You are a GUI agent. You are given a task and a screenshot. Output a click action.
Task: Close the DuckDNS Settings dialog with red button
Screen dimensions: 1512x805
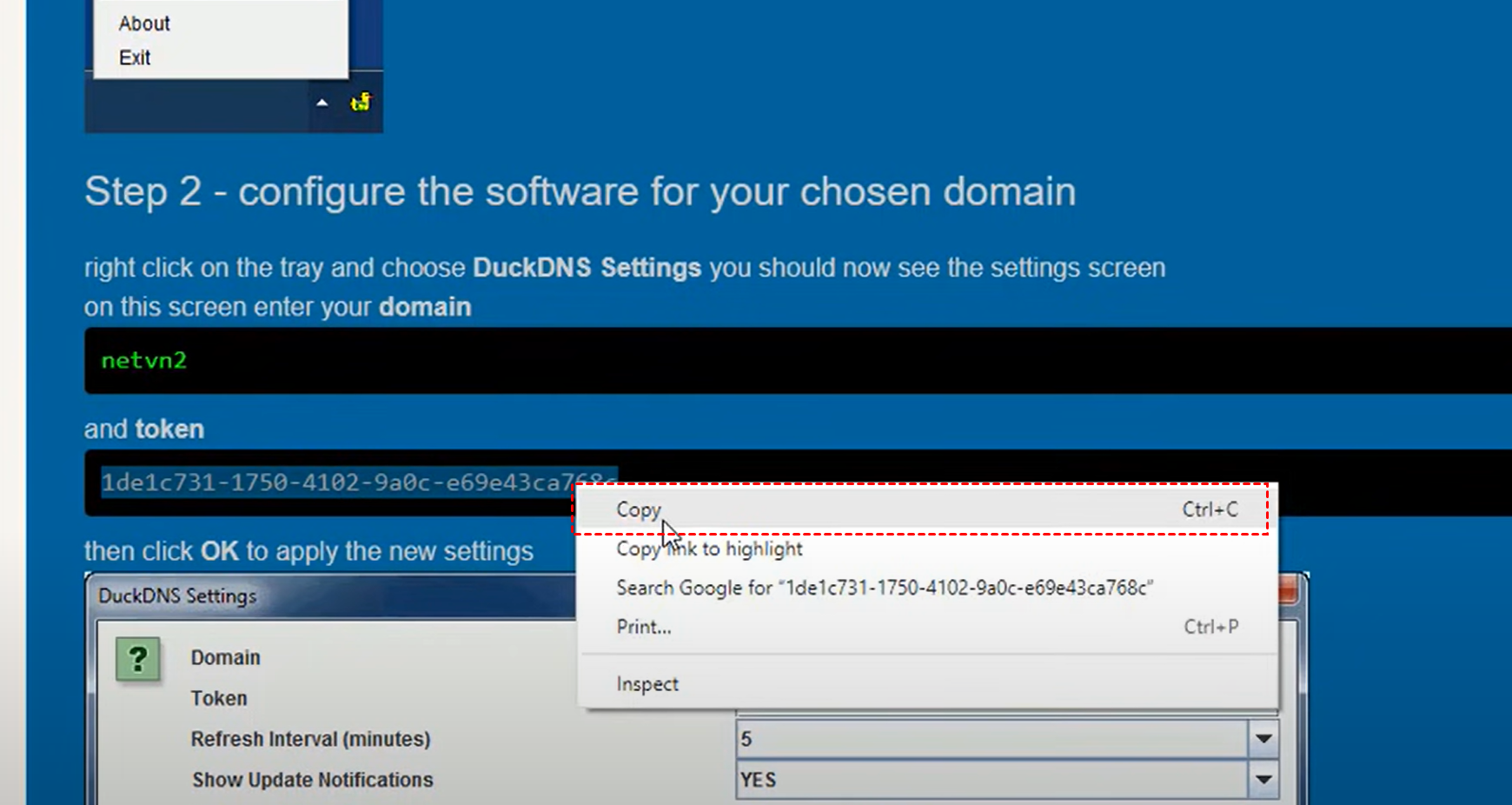(1288, 591)
